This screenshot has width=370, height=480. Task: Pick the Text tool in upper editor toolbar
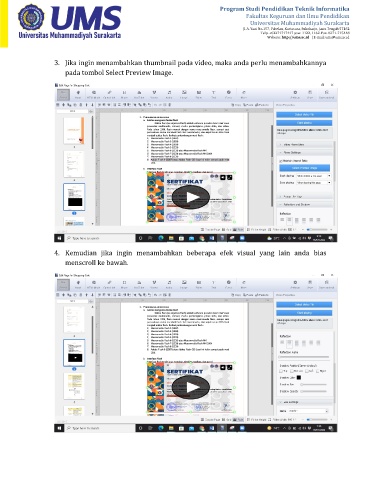[x=213, y=94]
